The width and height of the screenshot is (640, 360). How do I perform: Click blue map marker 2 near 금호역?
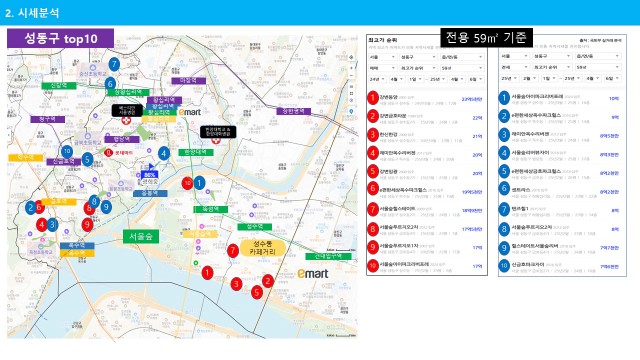point(31,208)
